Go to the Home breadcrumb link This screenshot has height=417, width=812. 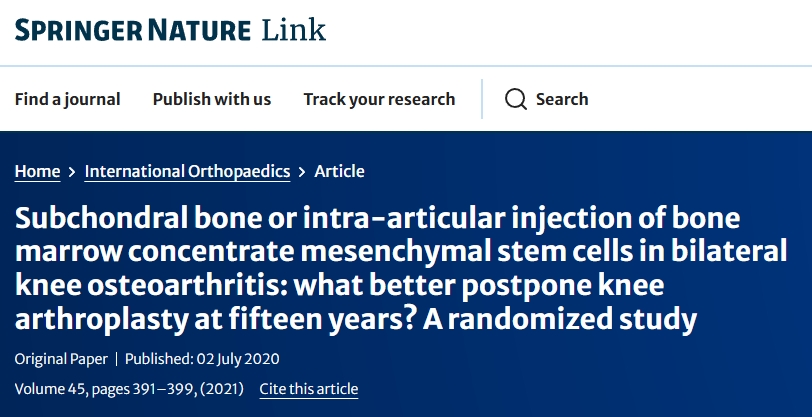tap(37, 171)
